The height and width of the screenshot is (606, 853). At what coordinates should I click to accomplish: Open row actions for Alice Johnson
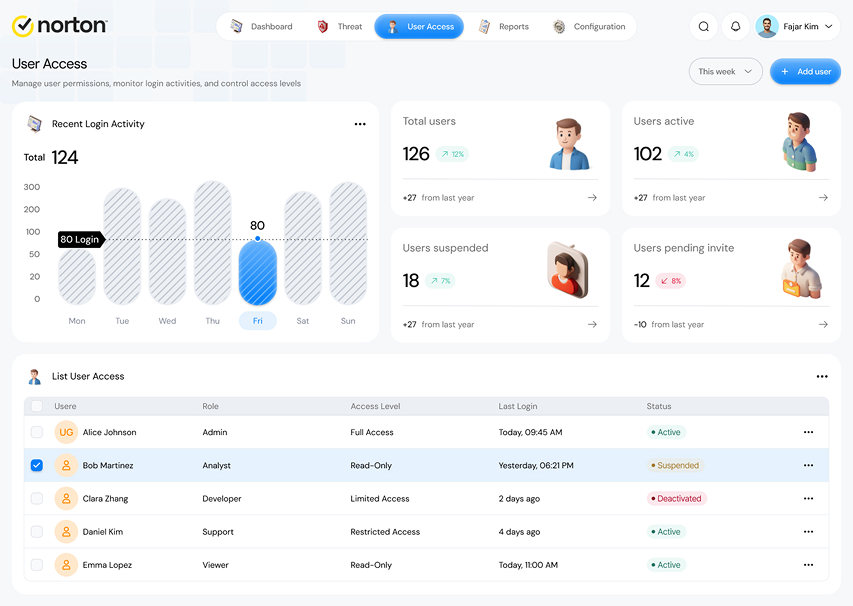click(808, 432)
